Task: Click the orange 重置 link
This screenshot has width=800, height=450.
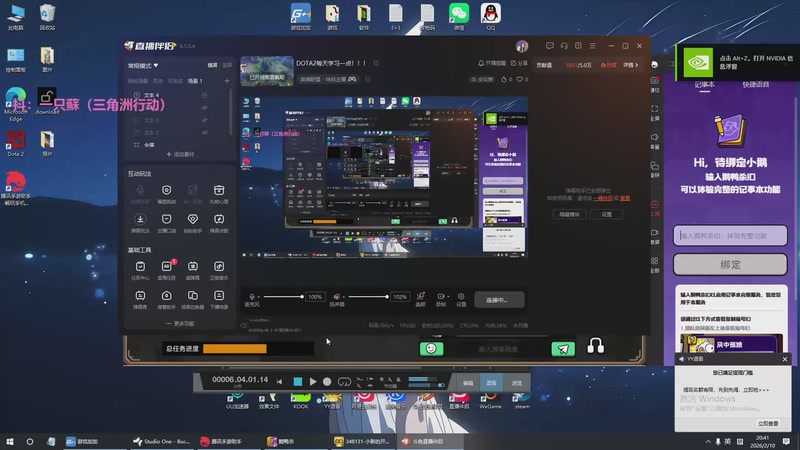Action: click(x=625, y=198)
